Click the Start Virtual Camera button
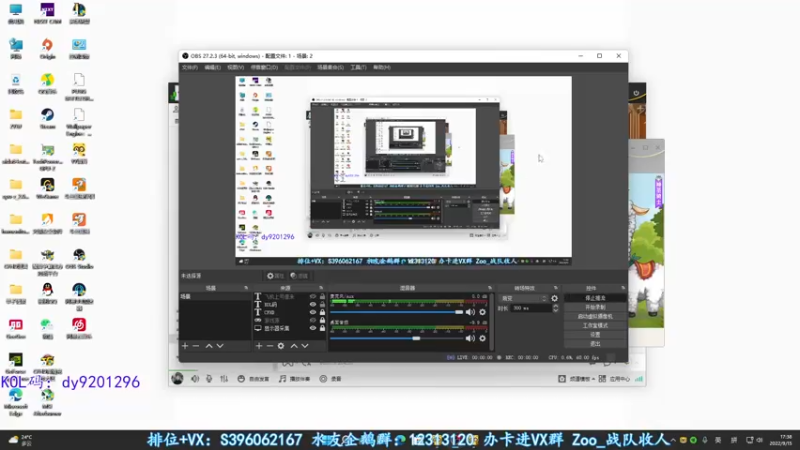 [595, 316]
